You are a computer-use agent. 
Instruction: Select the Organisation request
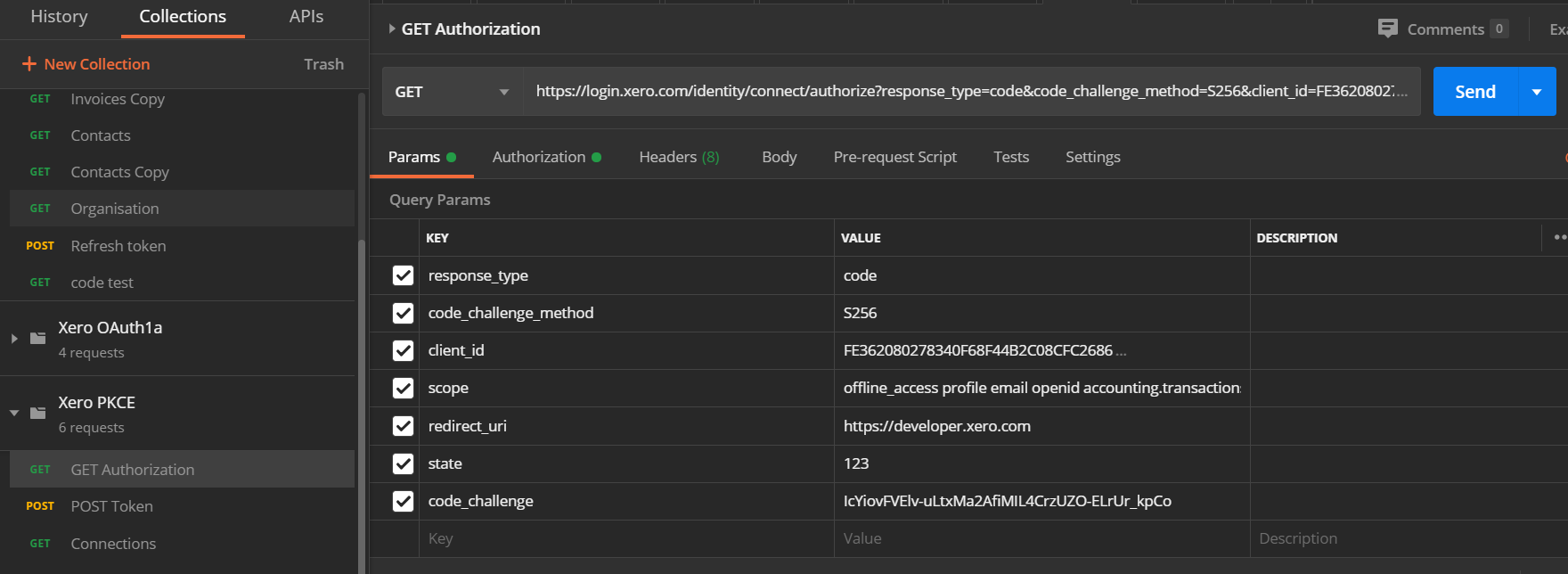click(182, 209)
